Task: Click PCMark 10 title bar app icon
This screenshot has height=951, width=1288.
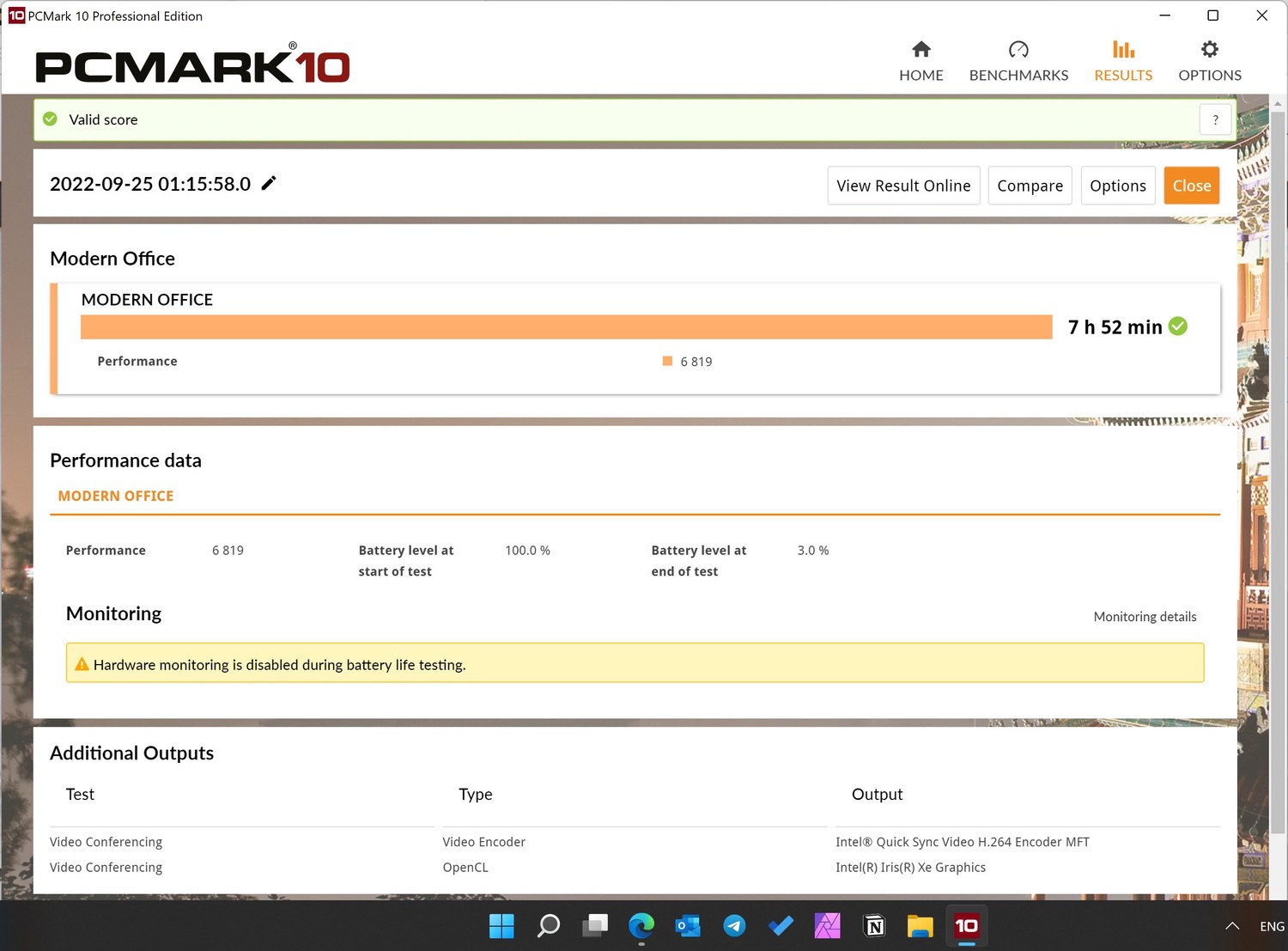Action: point(16,15)
